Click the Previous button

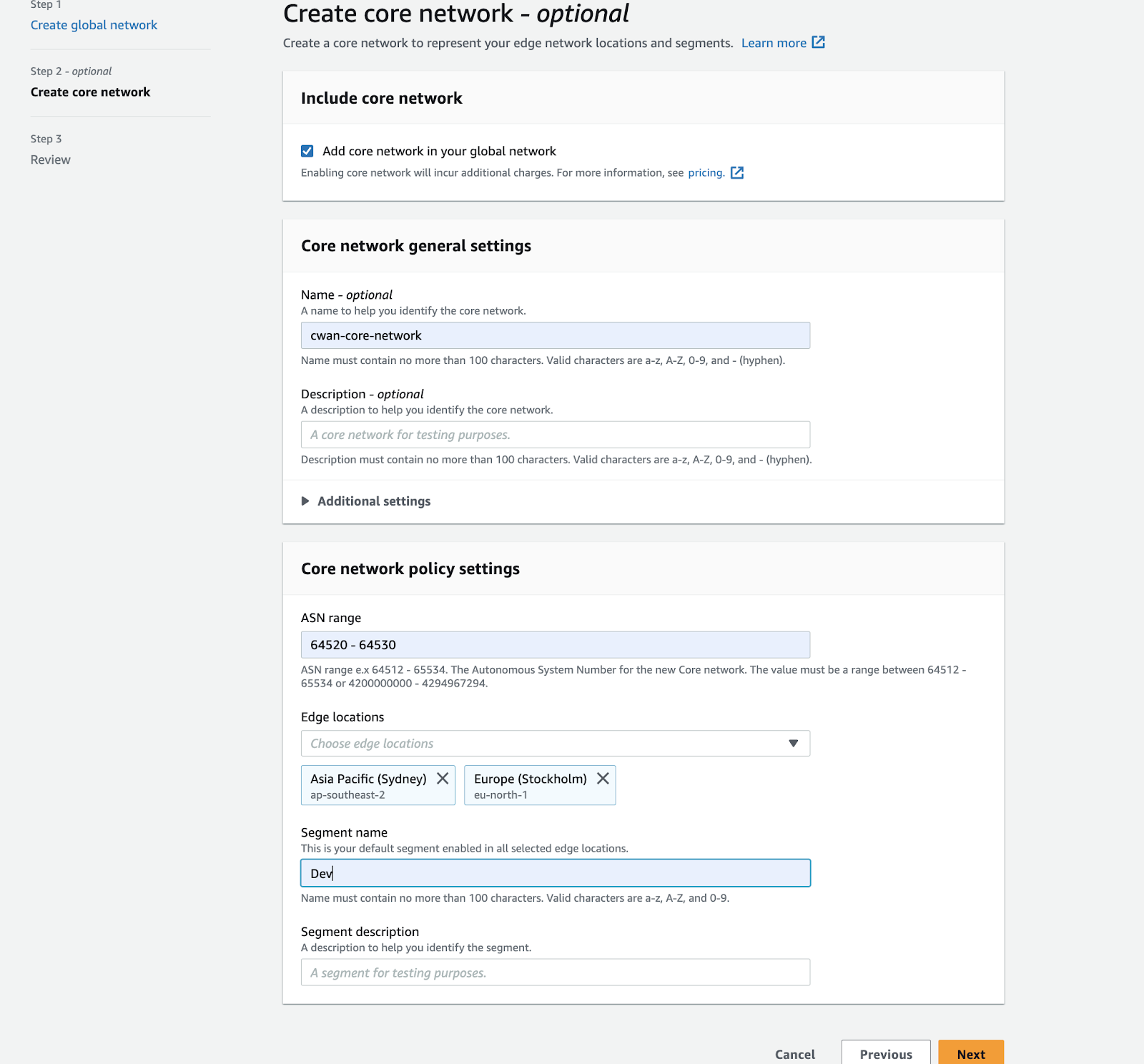pos(885,1054)
